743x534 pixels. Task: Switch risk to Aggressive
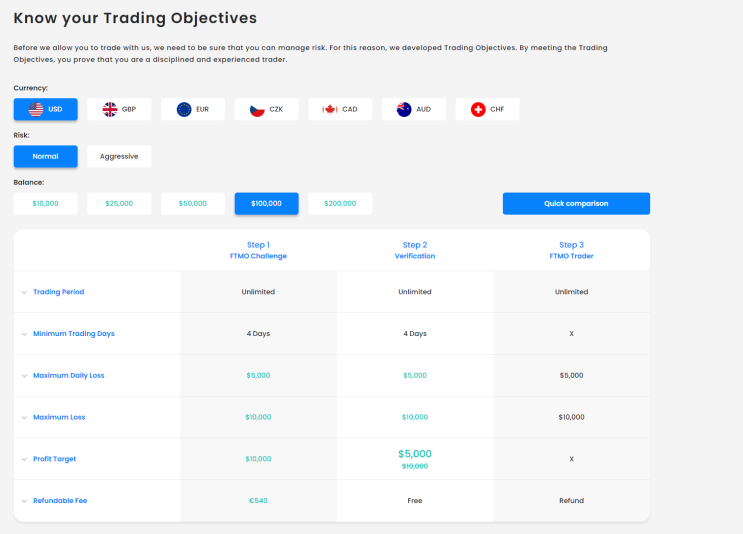[x=119, y=156]
